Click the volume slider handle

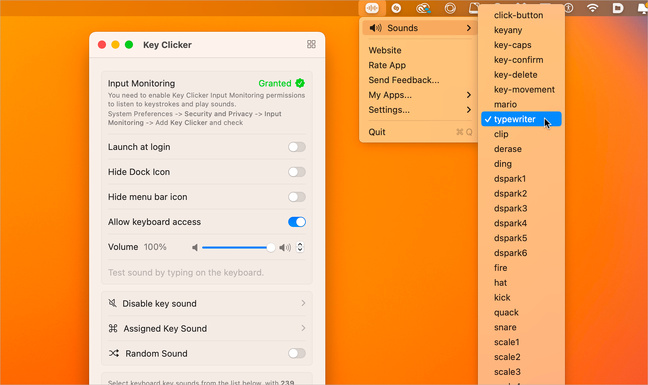click(271, 247)
